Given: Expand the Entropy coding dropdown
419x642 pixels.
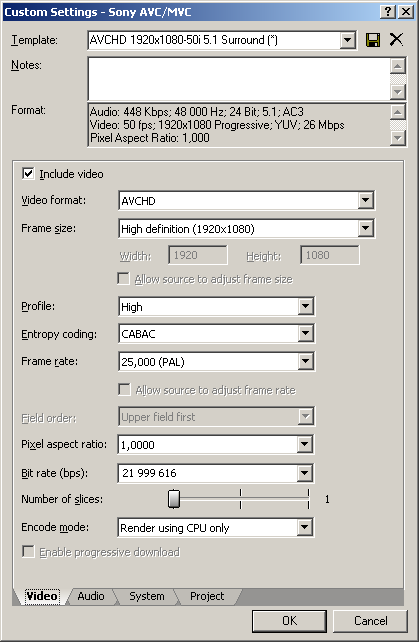Looking at the screenshot, I should pos(306,334).
